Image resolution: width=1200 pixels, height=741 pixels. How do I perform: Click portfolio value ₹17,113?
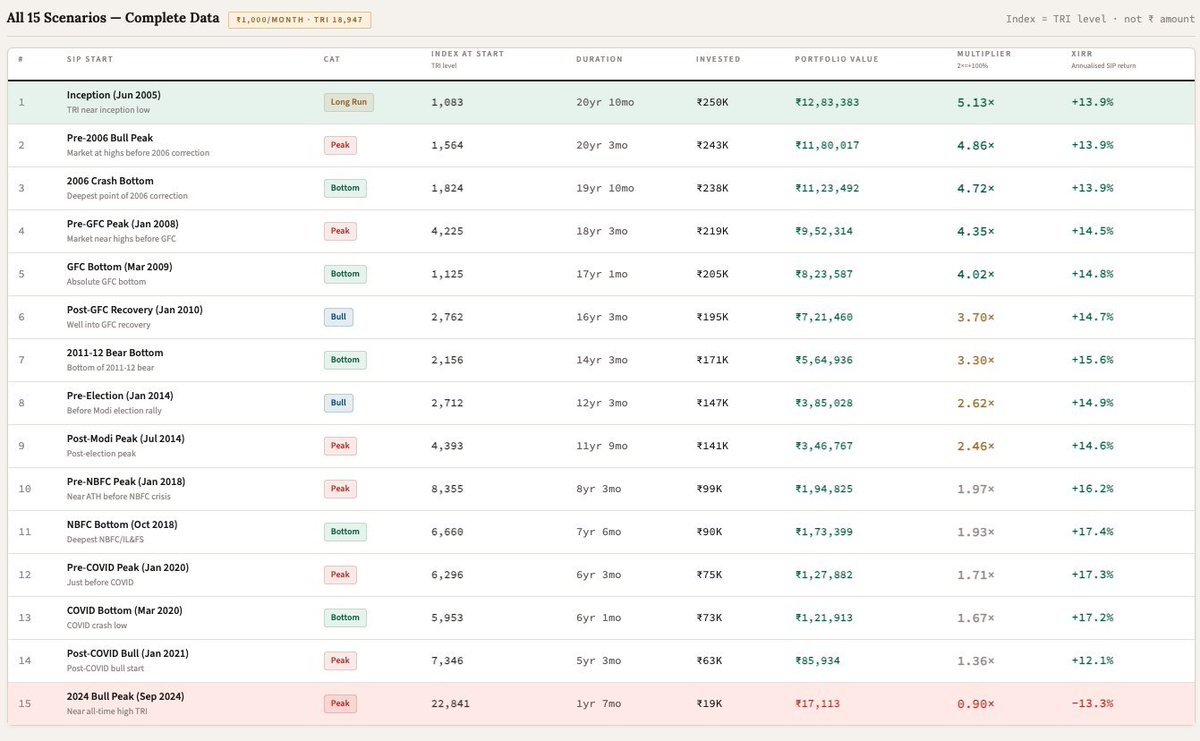tap(818, 704)
